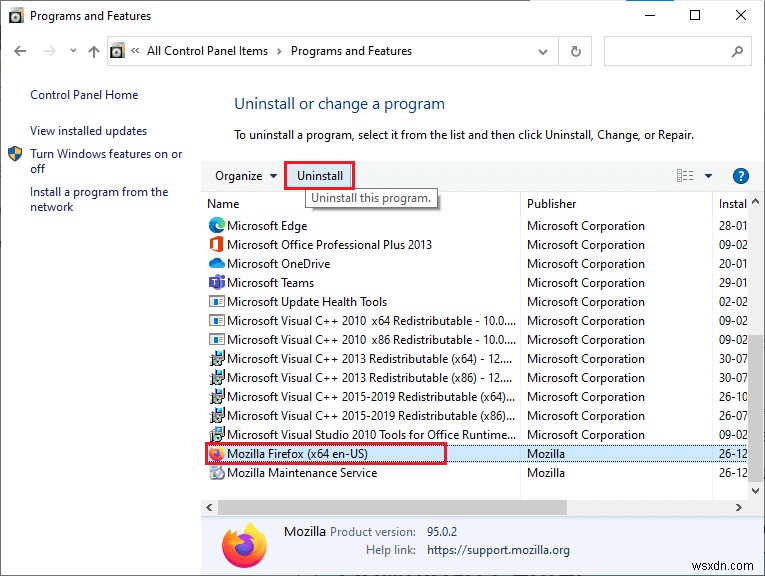This screenshot has height=576, width=765.
Task: Click the horizontal scrollbar thumb
Action: [x=392, y=507]
